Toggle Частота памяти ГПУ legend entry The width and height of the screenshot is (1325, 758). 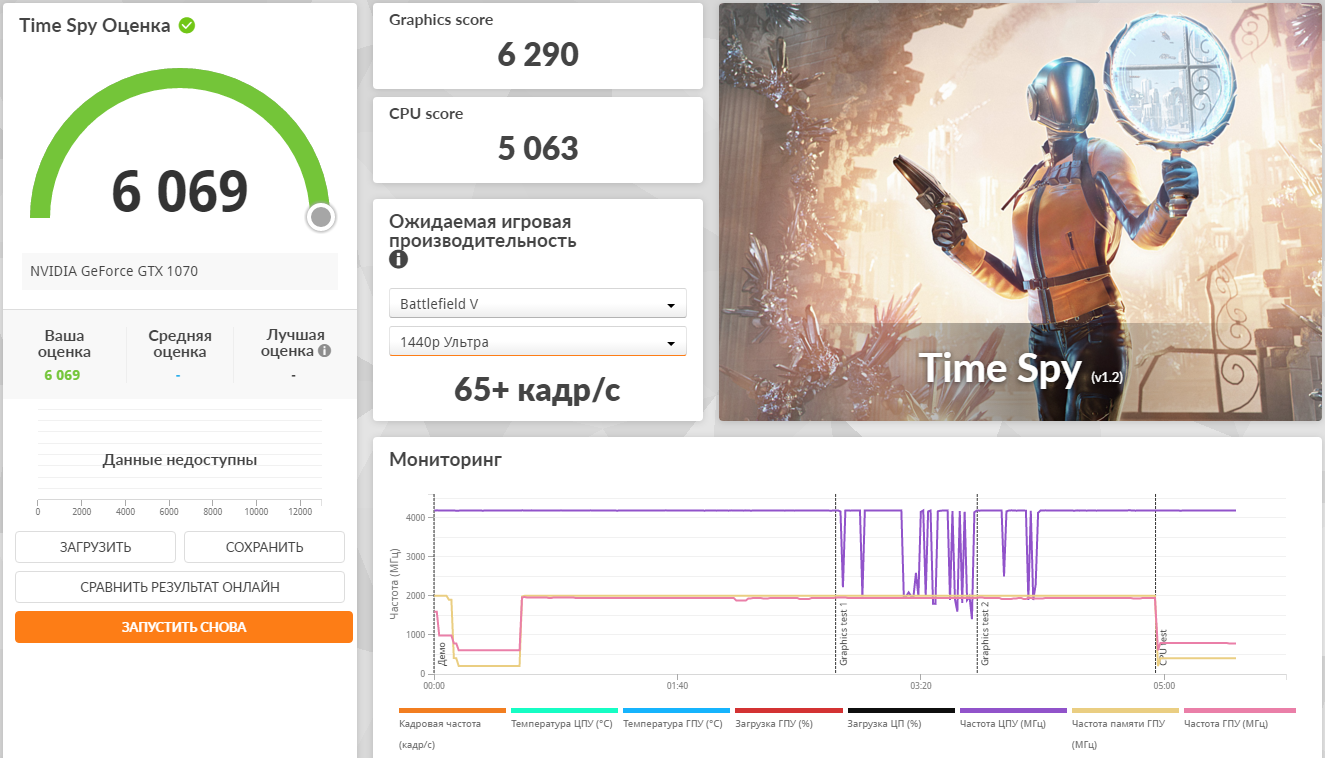(1124, 728)
